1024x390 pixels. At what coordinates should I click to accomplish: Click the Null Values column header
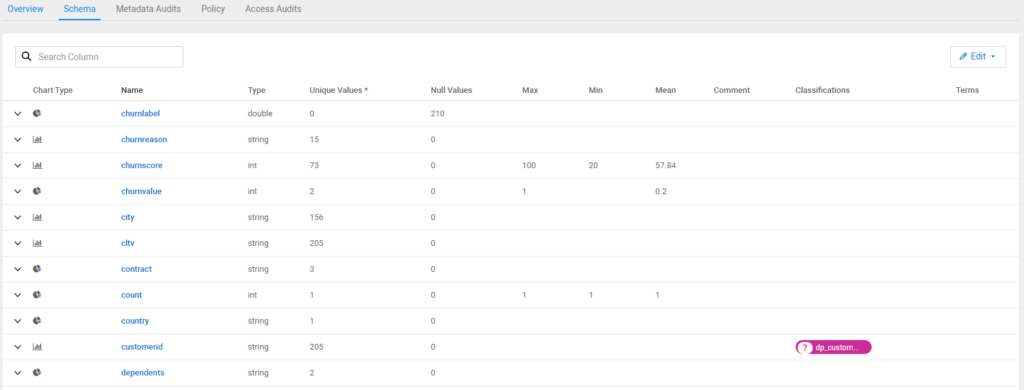coord(451,90)
